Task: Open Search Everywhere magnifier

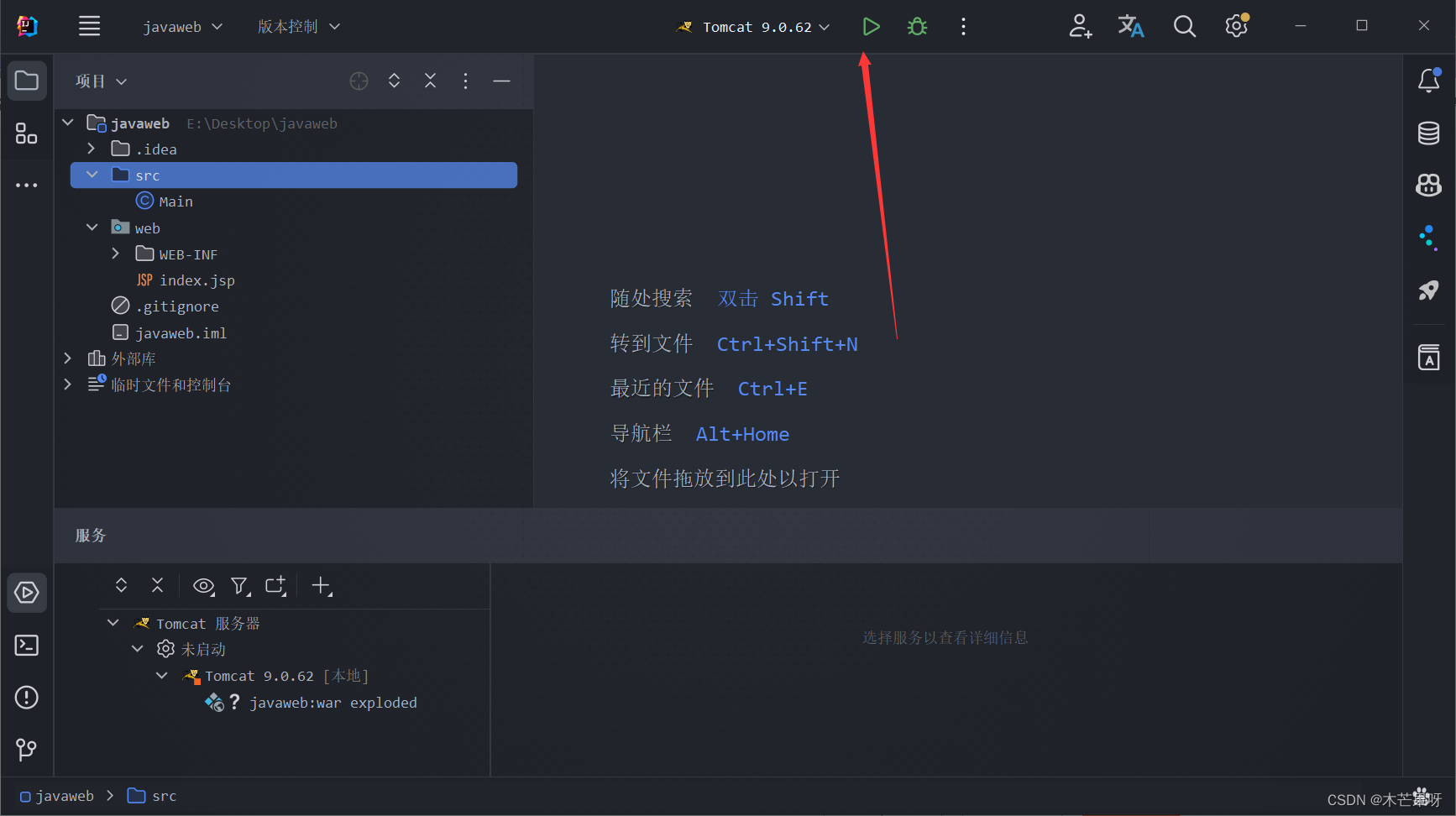Action: (1184, 27)
